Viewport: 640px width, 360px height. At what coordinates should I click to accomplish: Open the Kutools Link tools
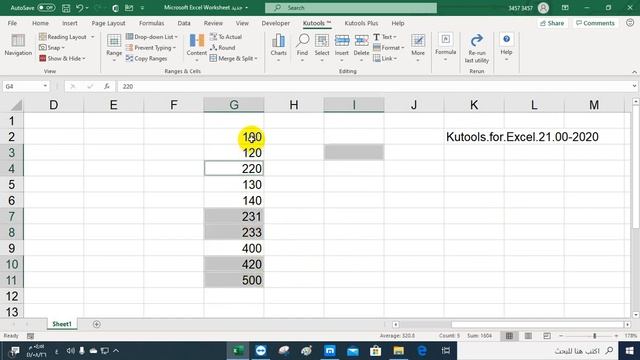click(385, 58)
